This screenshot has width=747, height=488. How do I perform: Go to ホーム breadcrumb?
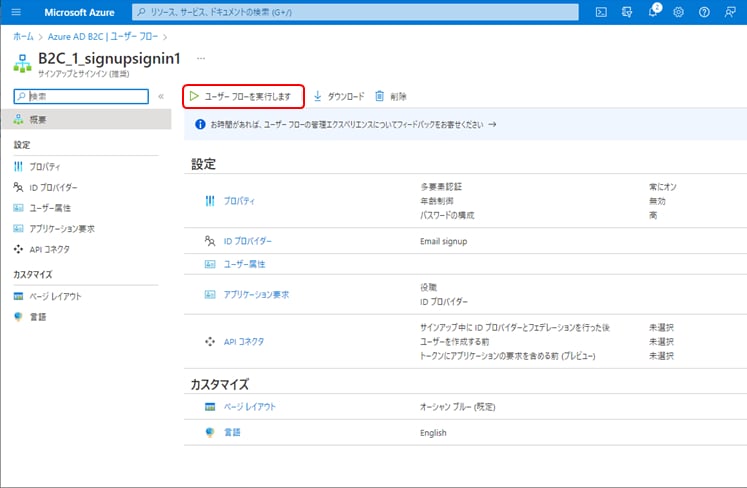pyautogui.click(x=23, y=37)
